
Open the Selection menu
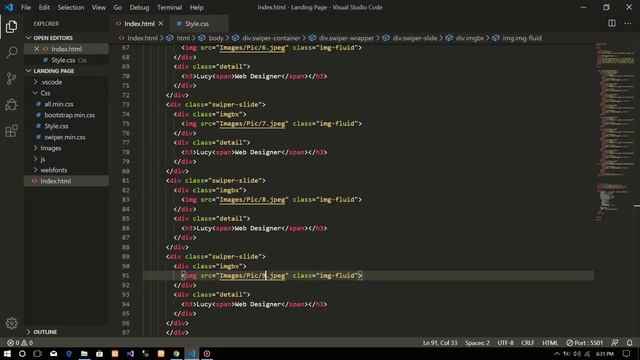pyautogui.click(x=71, y=7)
